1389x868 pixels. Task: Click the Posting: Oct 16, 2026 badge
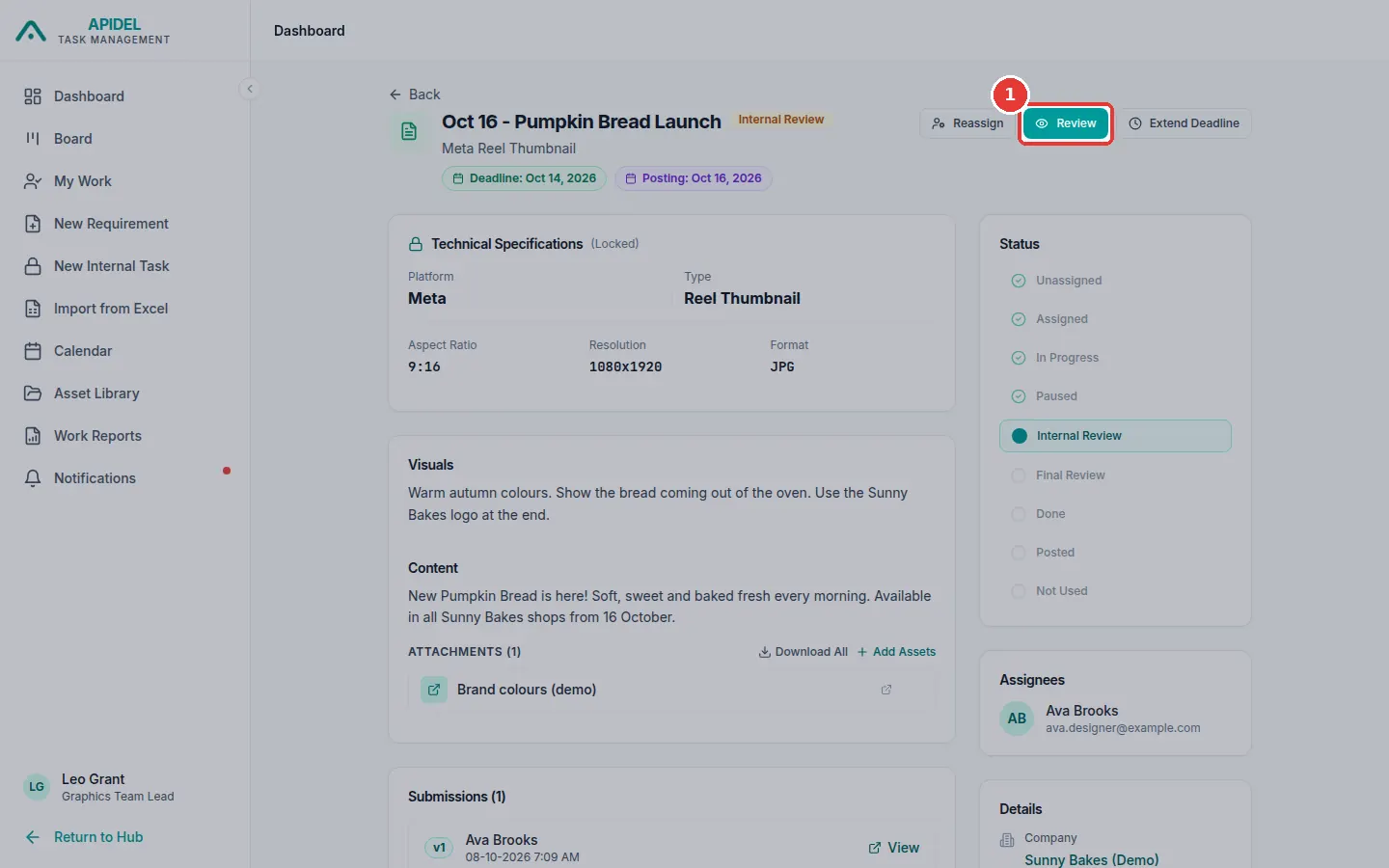click(694, 178)
